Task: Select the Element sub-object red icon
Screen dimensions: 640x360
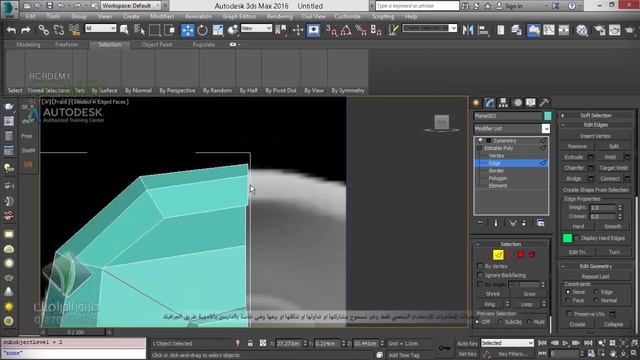Action: click(531, 255)
